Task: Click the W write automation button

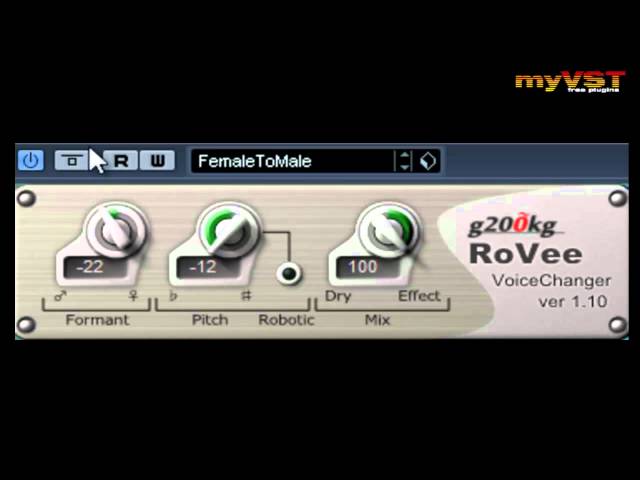Action: (158, 160)
